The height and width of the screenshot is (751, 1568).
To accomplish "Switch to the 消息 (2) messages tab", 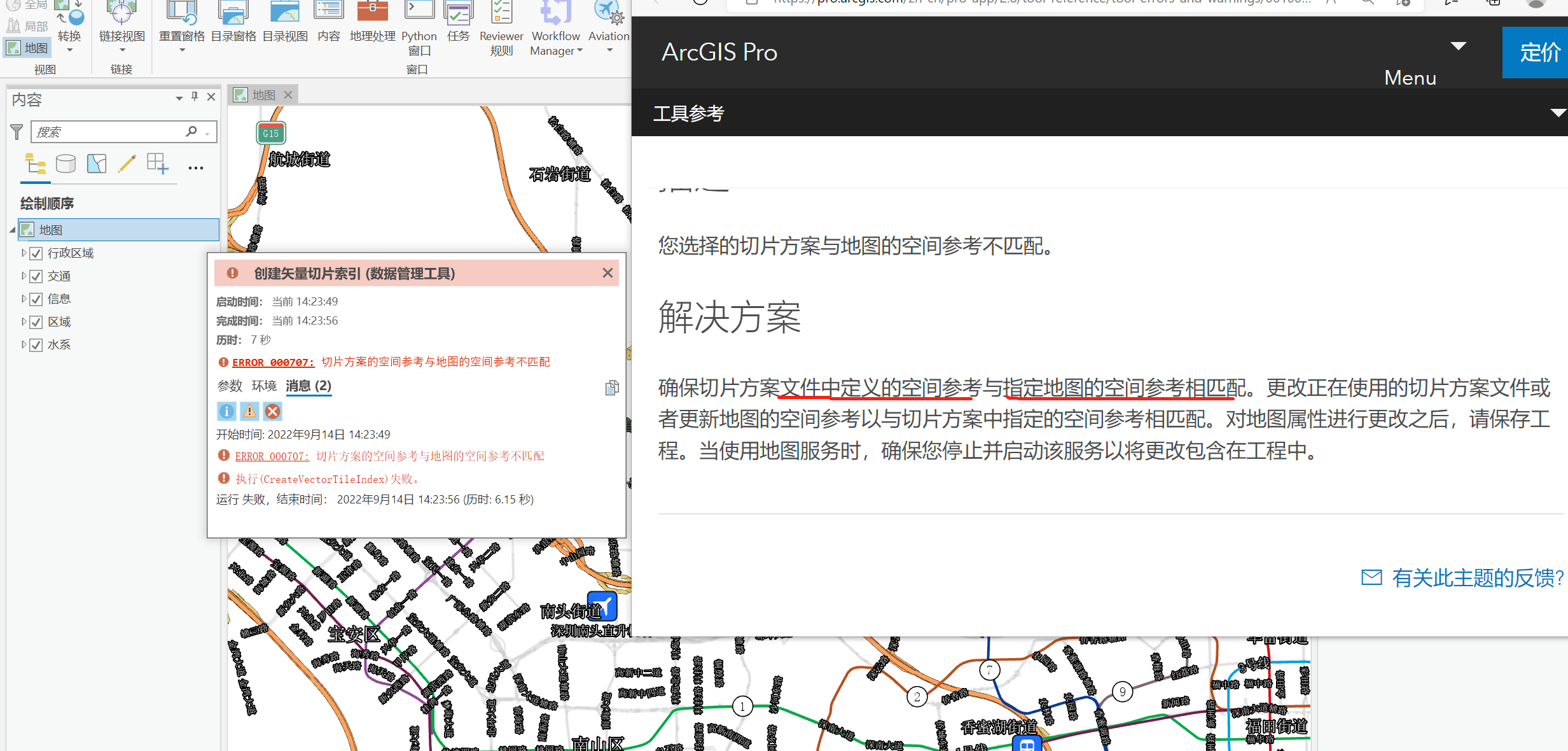I will point(309,386).
